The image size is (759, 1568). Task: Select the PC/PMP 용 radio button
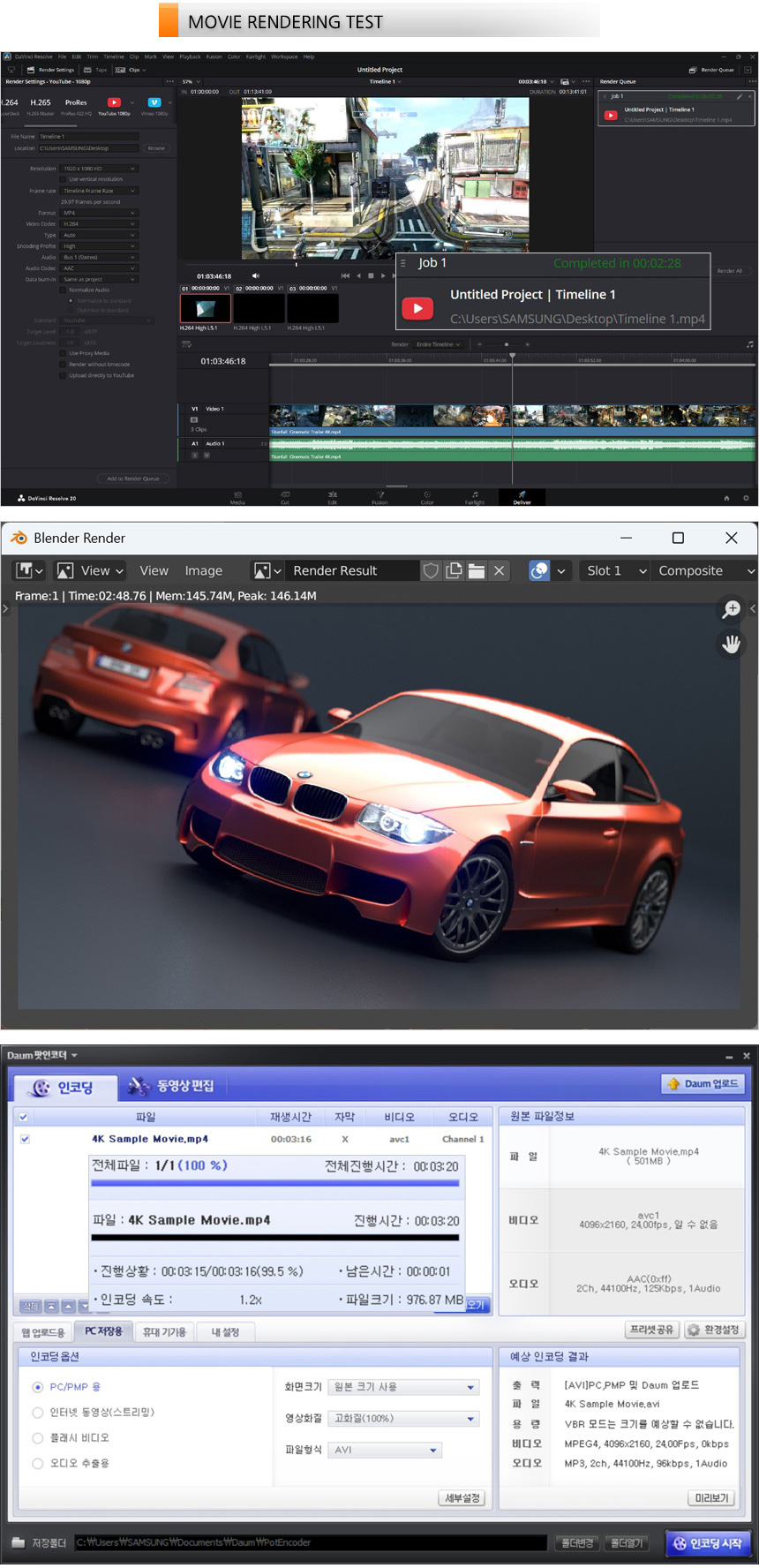pyautogui.click(x=38, y=1387)
